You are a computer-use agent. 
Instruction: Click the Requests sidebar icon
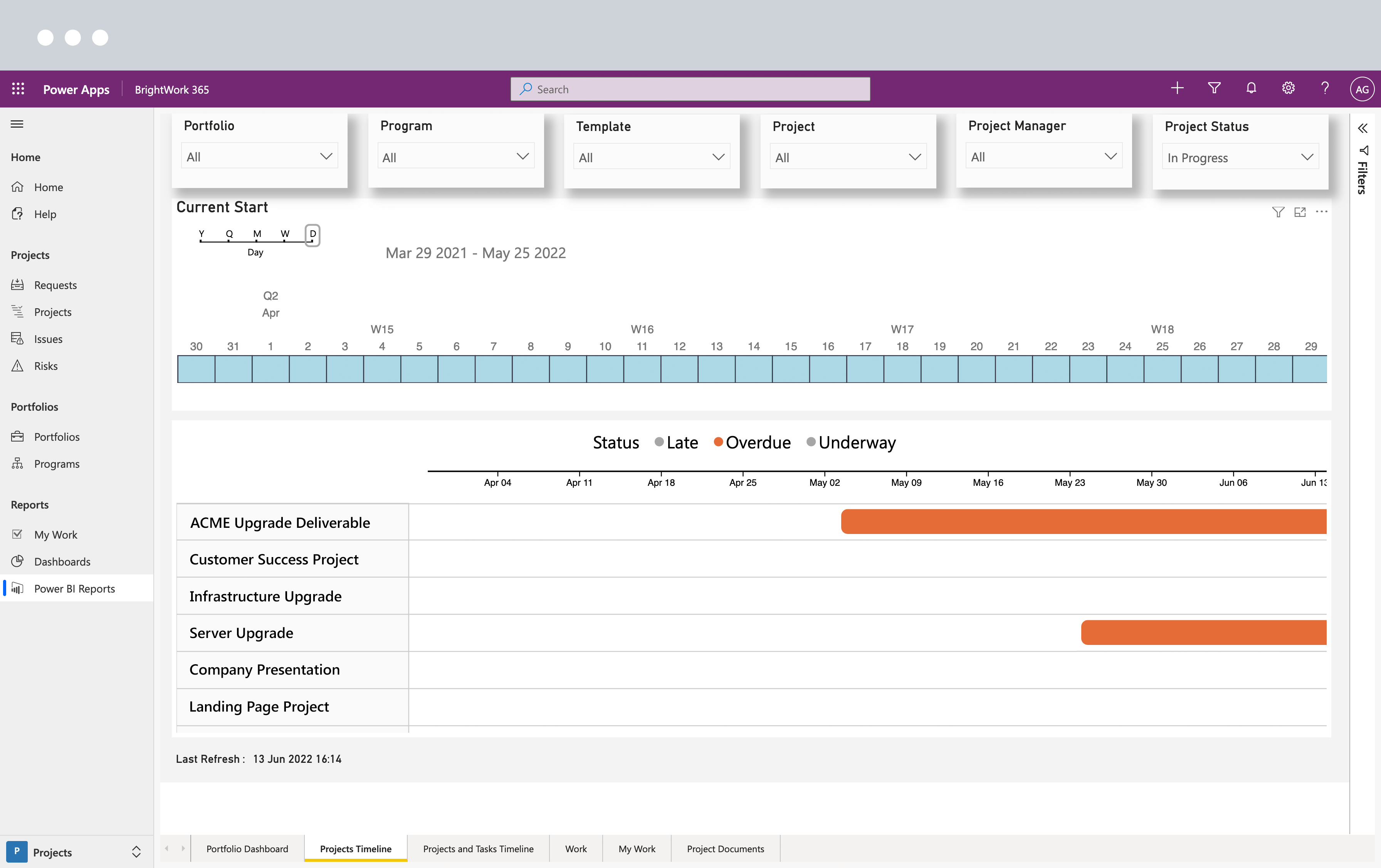pyautogui.click(x=18, y=284)
